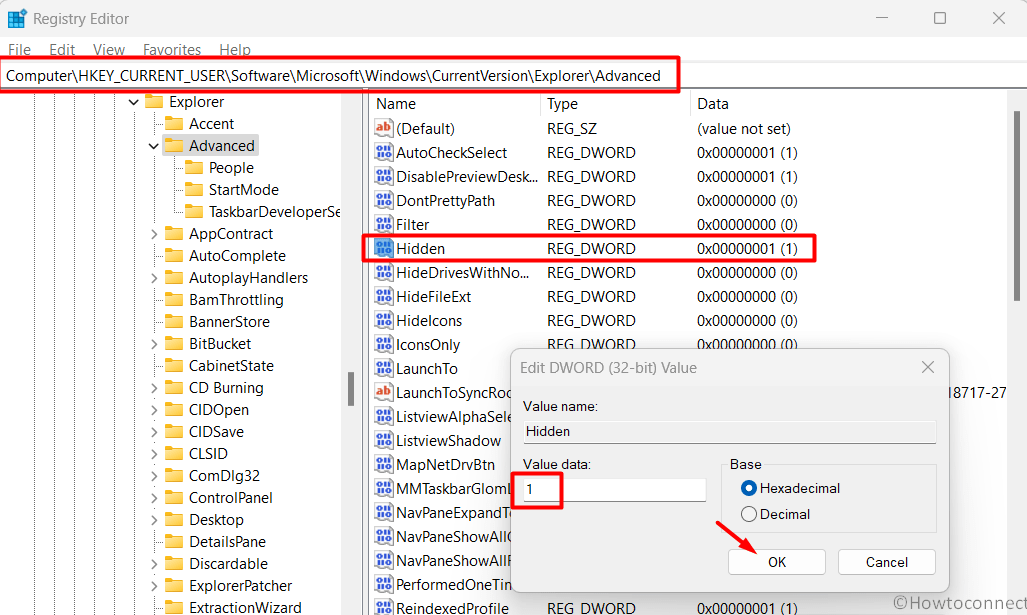Open the Favorites menu

[172, 50]
